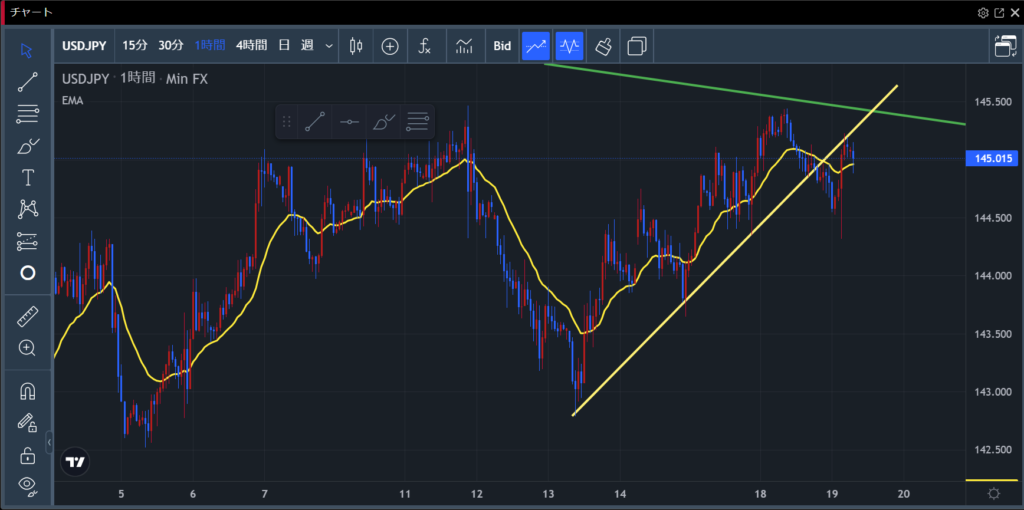Click the stacked squares layout icon
This screenshot has height=510, width=1024.
(637, 46)
